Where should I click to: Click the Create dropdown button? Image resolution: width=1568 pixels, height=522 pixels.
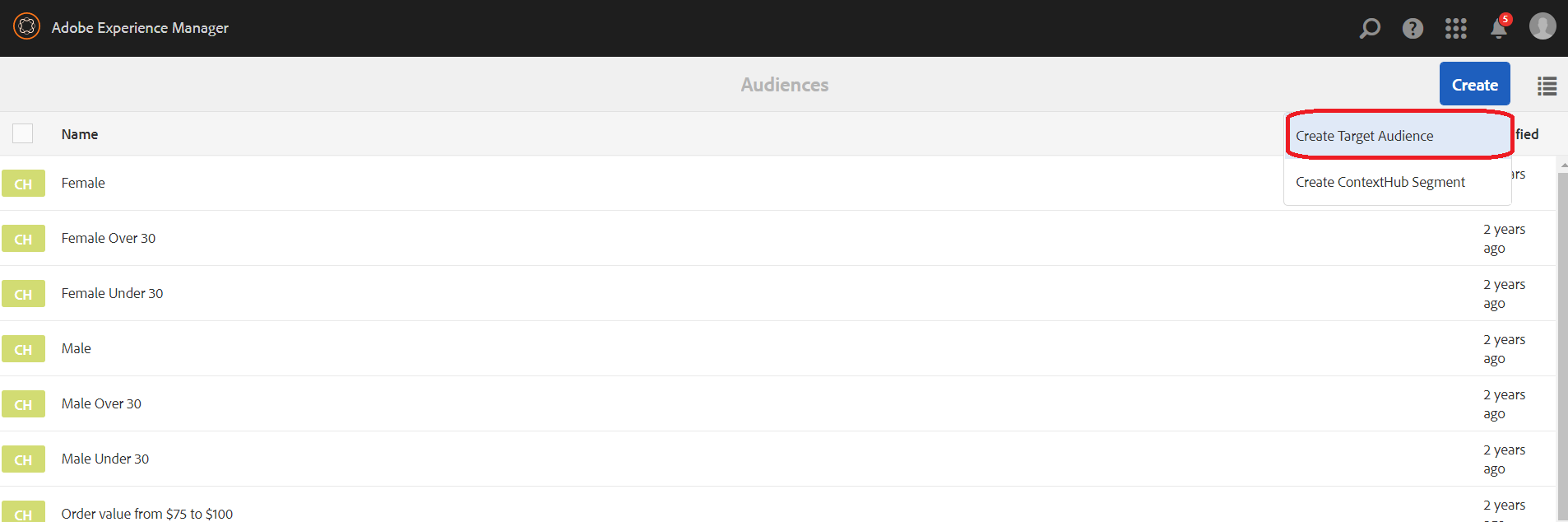tap(1474, 84)
